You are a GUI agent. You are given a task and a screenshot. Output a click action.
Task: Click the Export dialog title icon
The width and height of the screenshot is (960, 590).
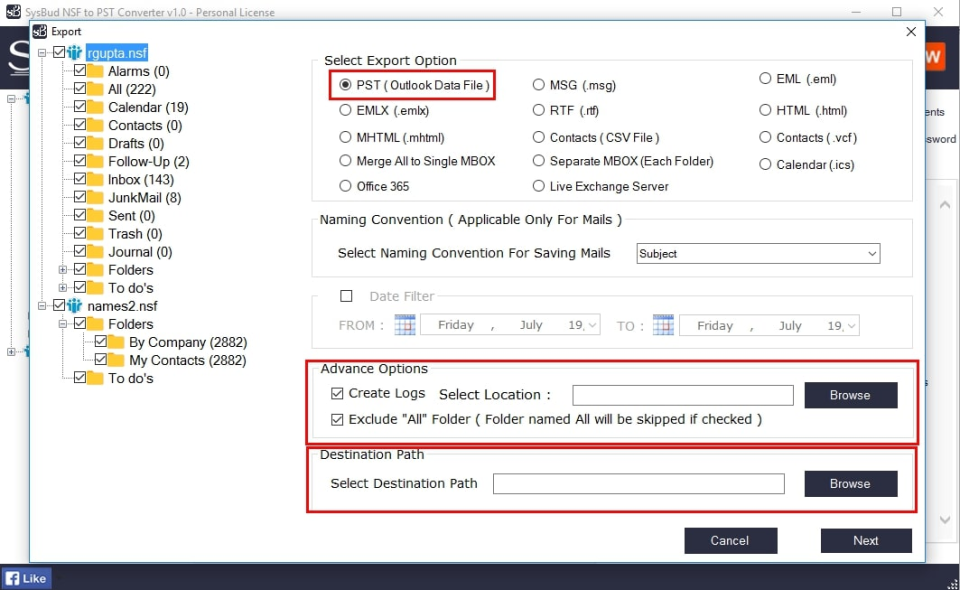tap(40, 31)
